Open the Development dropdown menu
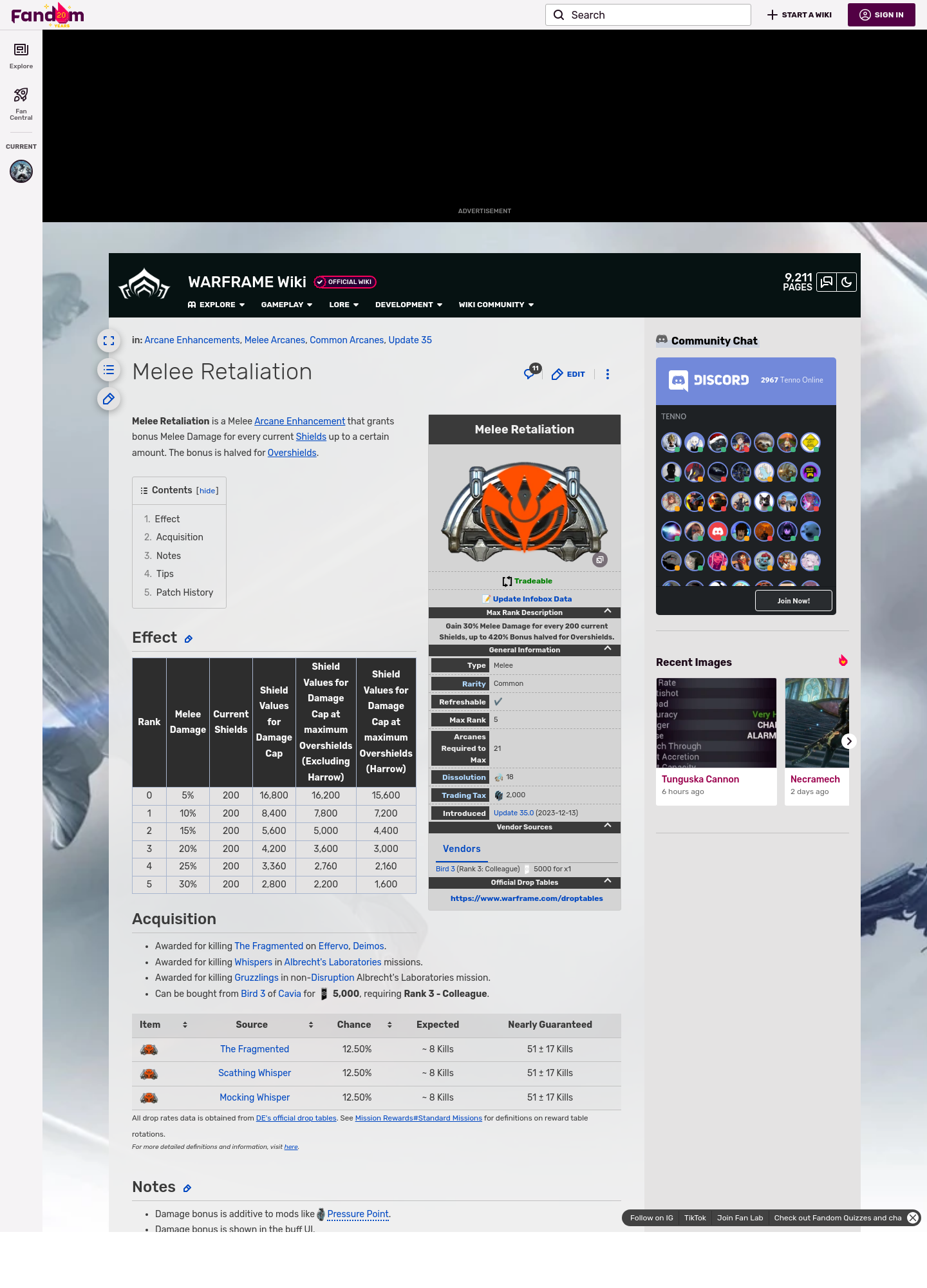The image size is (927, 1288). pyautogui.click(x=409, y=305)
